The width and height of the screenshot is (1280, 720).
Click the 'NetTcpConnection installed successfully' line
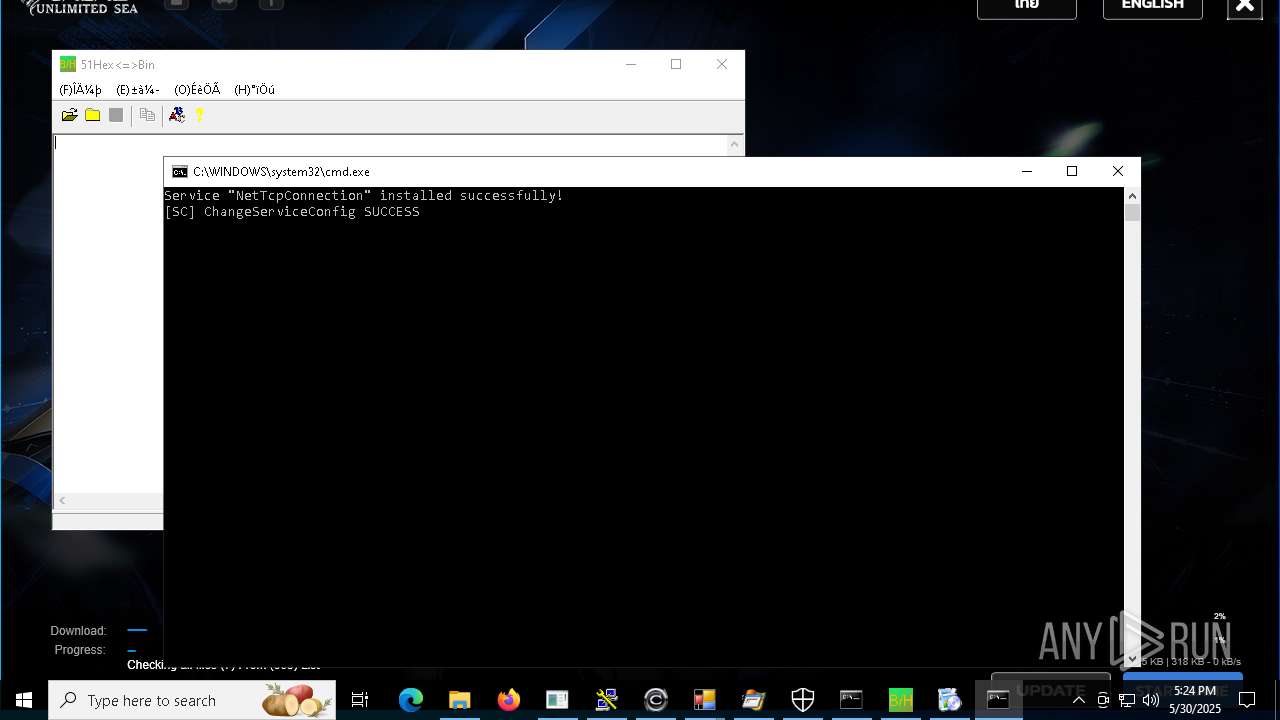364,196
